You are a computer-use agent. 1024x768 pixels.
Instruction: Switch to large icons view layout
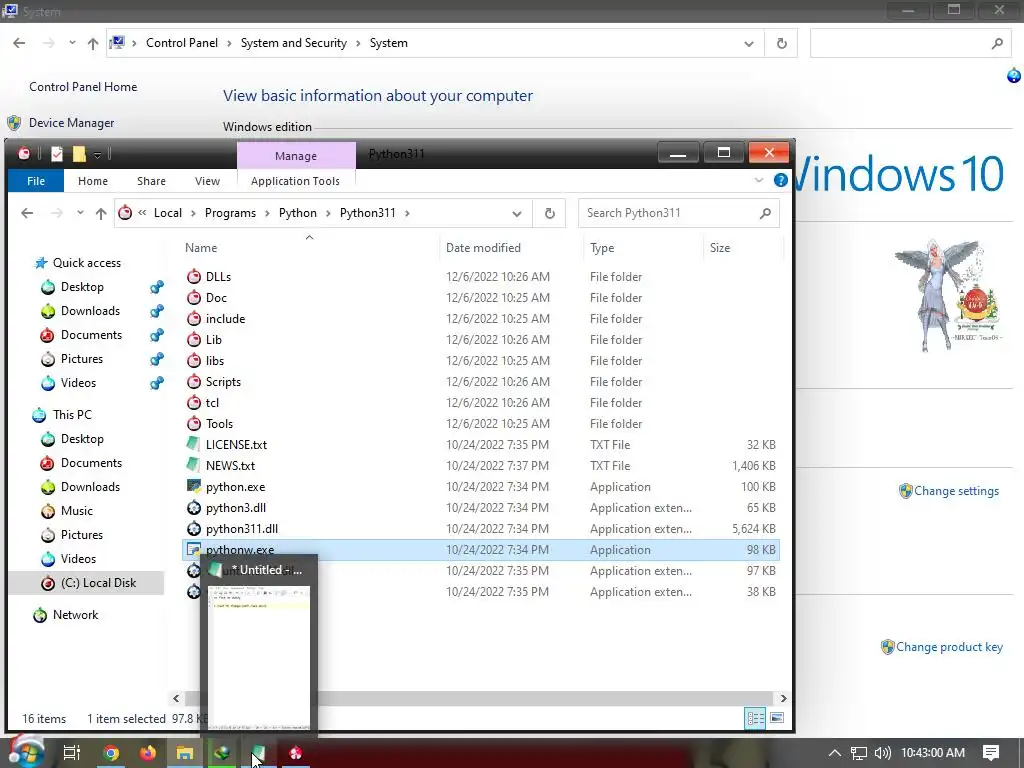(777, 718)
